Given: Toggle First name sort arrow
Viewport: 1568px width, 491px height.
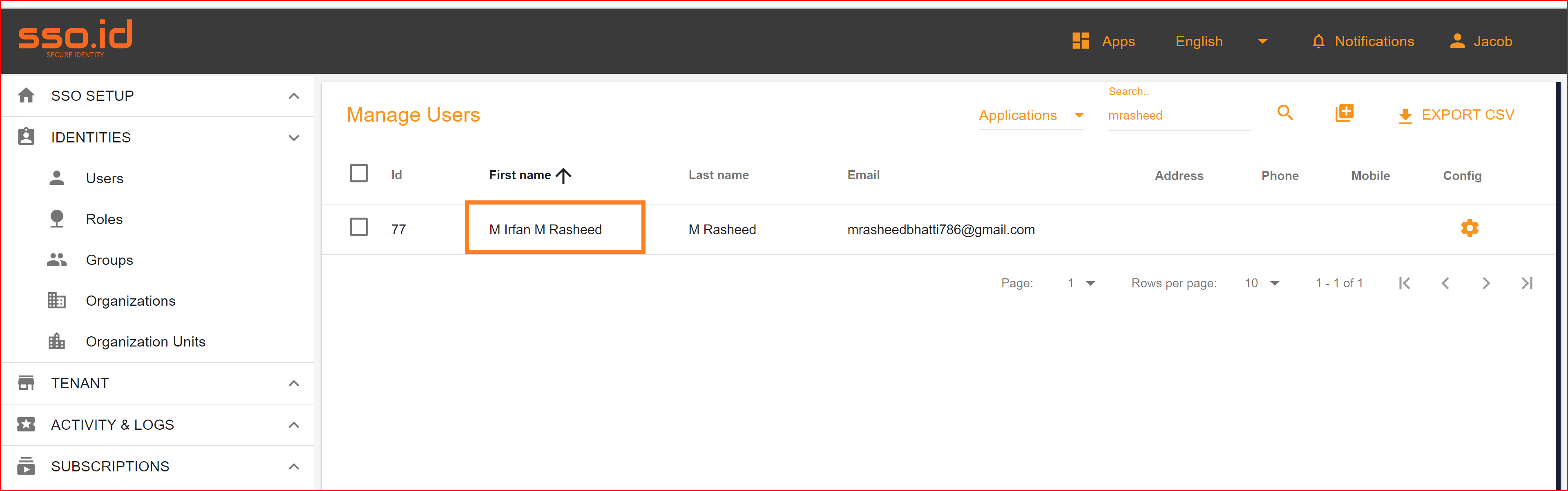Looking at the screenshot, I should tap(564, 175).
